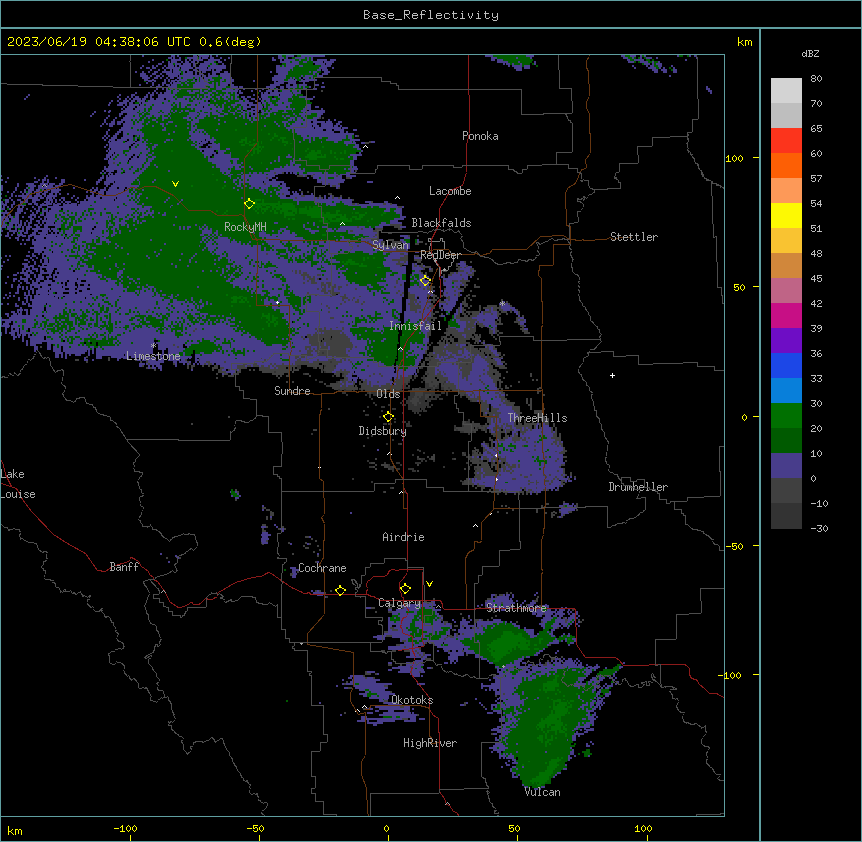862x842 pixels.
Task: Click the -100 tick on the horizontal km axis
Action: coord(125,828)
